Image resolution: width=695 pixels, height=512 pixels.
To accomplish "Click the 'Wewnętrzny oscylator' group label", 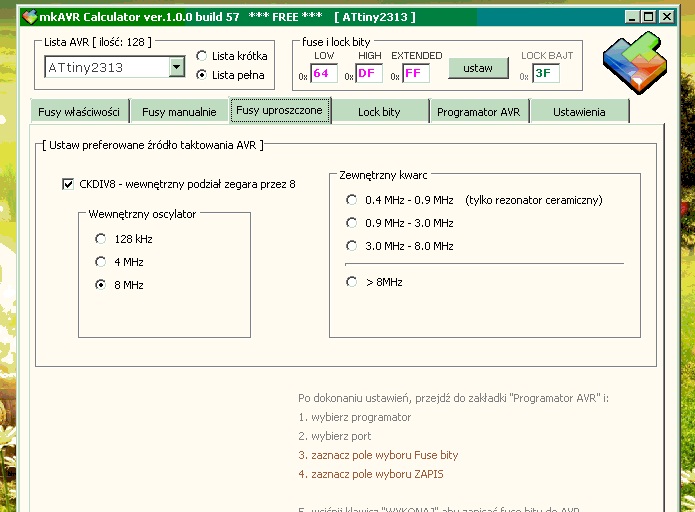I will [x=142, y=214].
